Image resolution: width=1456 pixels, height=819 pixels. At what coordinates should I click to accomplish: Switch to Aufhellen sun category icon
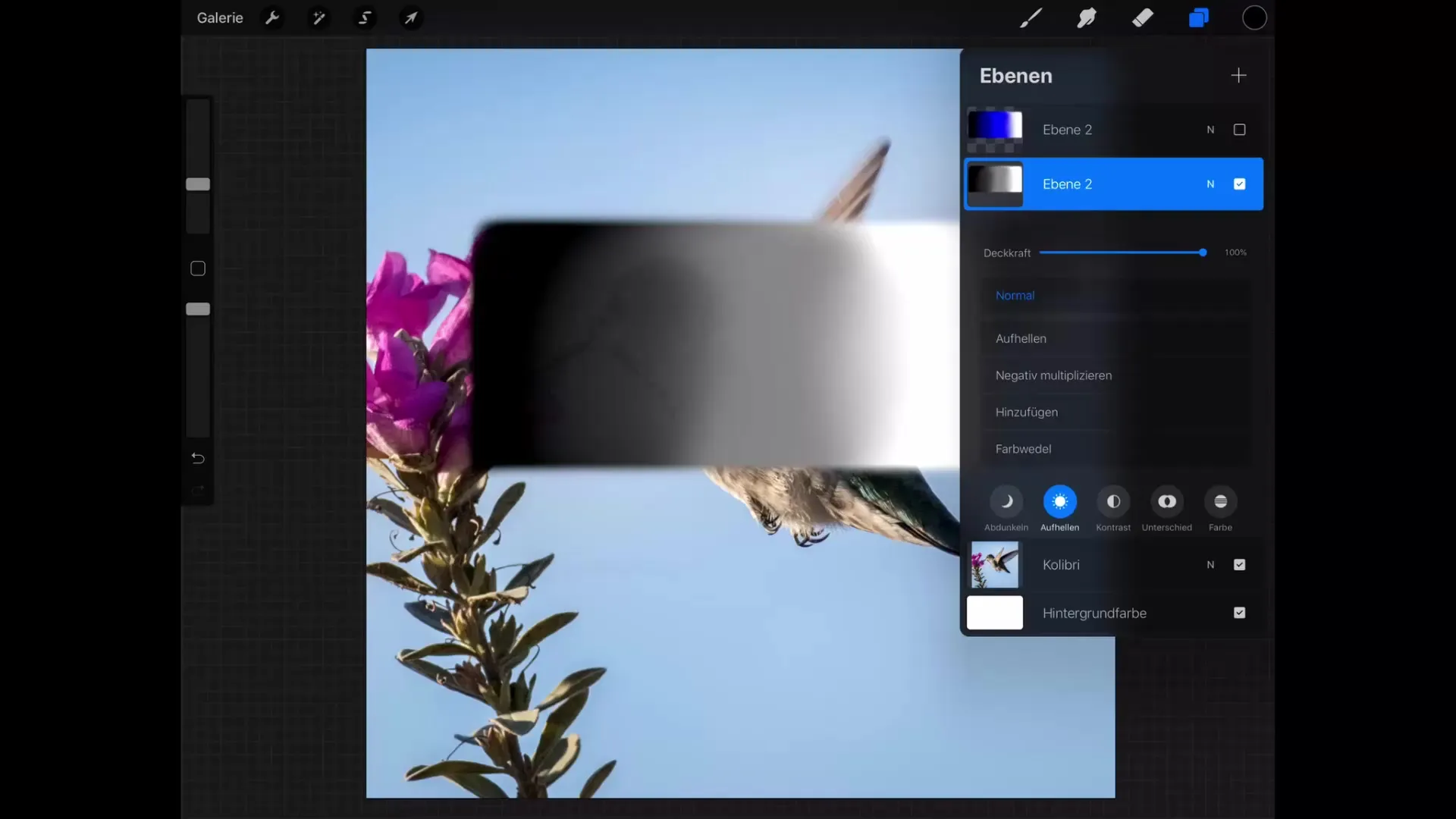[x=1059, y=501]
